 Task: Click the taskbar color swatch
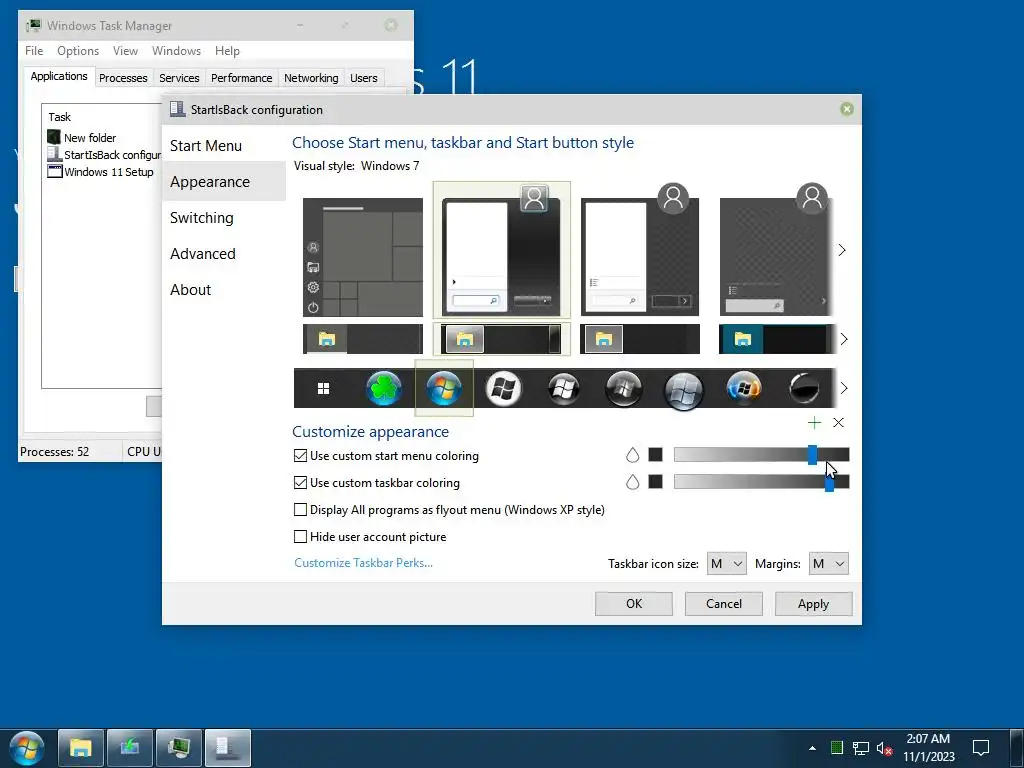click(x=656, y=481)
